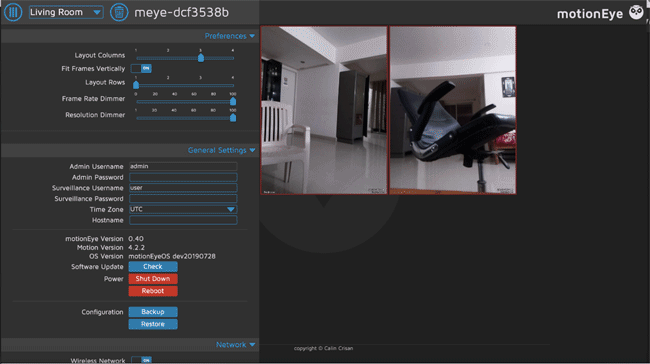Adjust the Layout Columns slider
Viewport: 650px width, 364px height.
(x=185, y=58)
